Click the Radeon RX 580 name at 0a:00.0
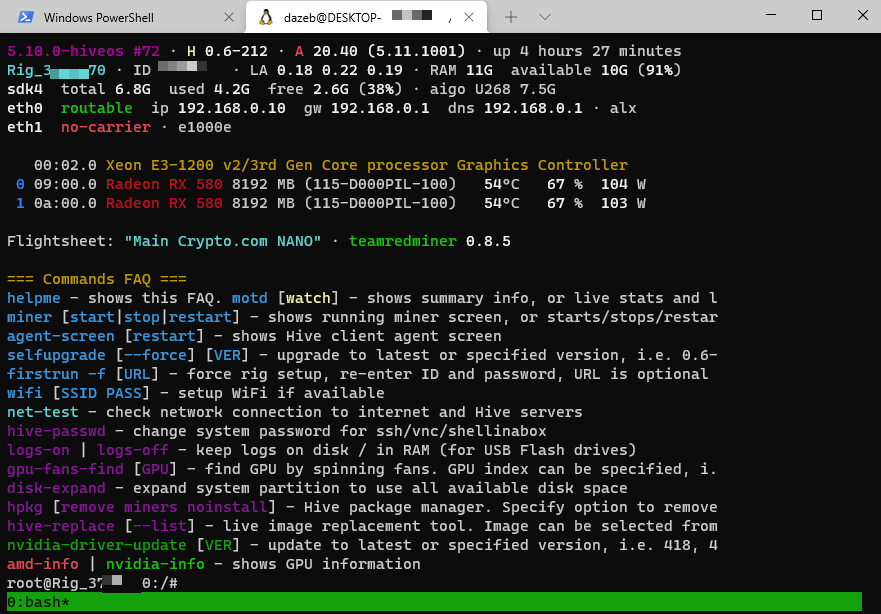Screen dimensions: 881x614 (164, 203)
